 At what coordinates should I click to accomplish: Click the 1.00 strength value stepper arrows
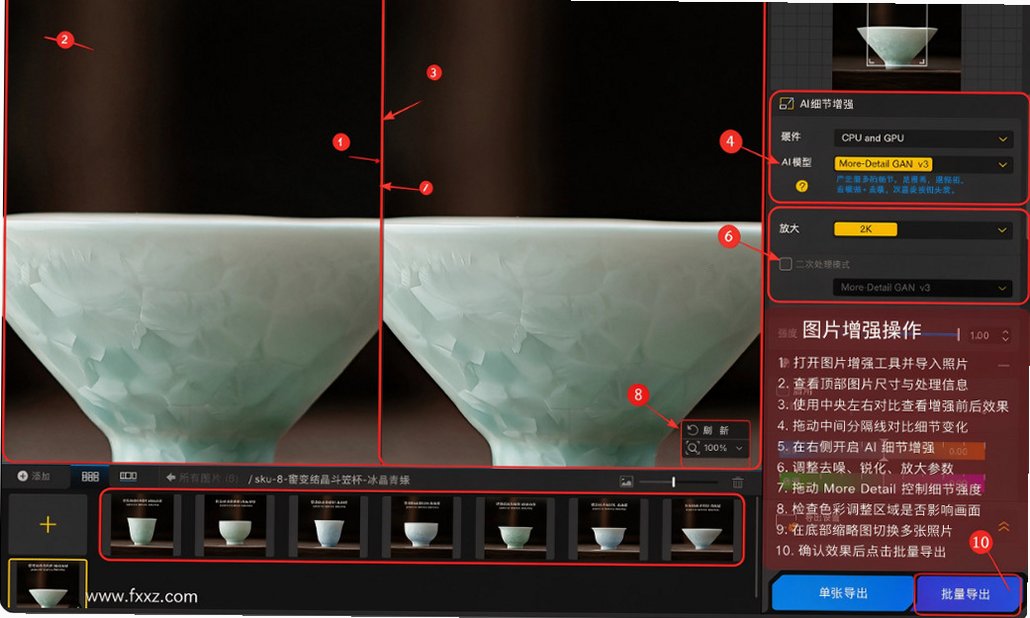click(1005, 335)
